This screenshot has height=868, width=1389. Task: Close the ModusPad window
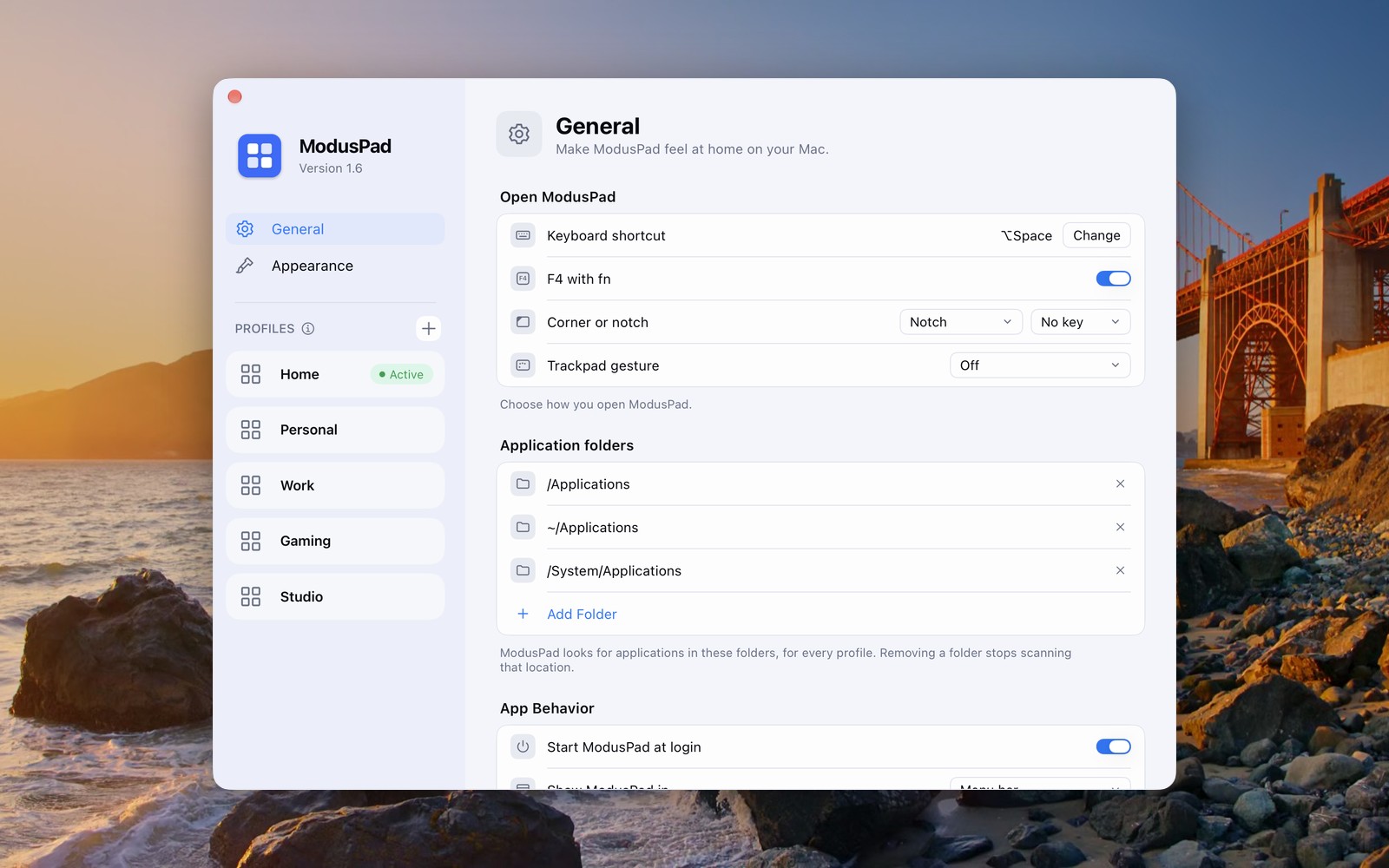tap(234, 96)
